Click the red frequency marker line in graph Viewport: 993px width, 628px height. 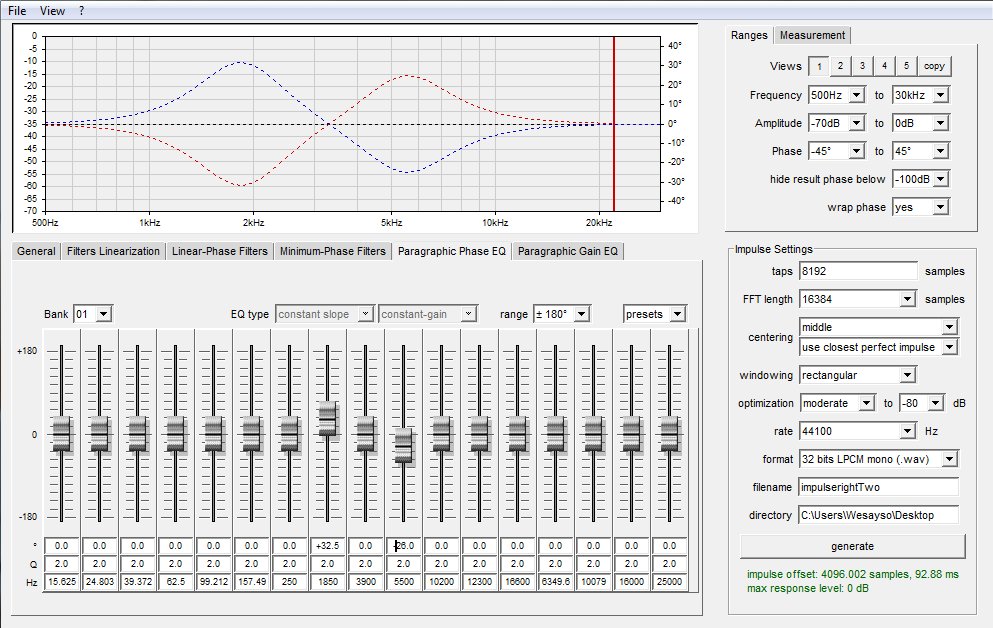614,123
